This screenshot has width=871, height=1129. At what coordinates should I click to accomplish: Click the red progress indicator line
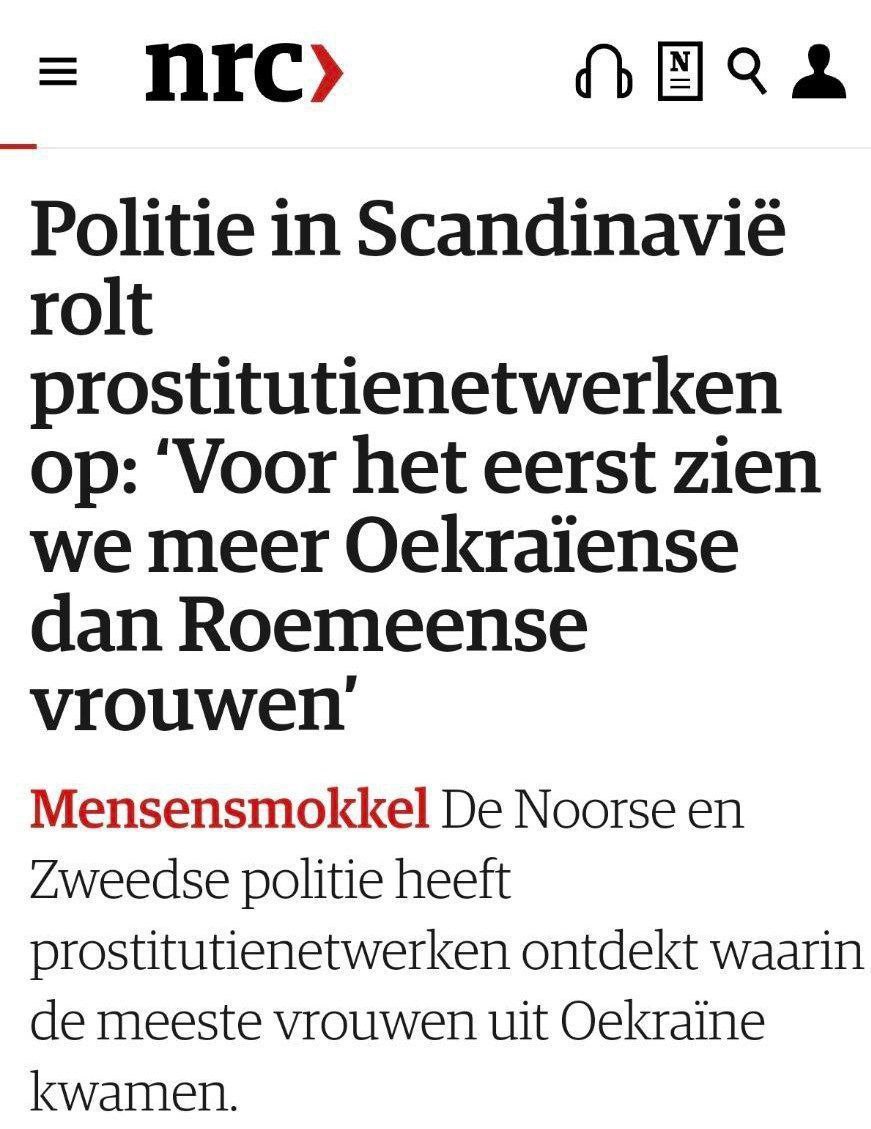click(x=18, y=146)
